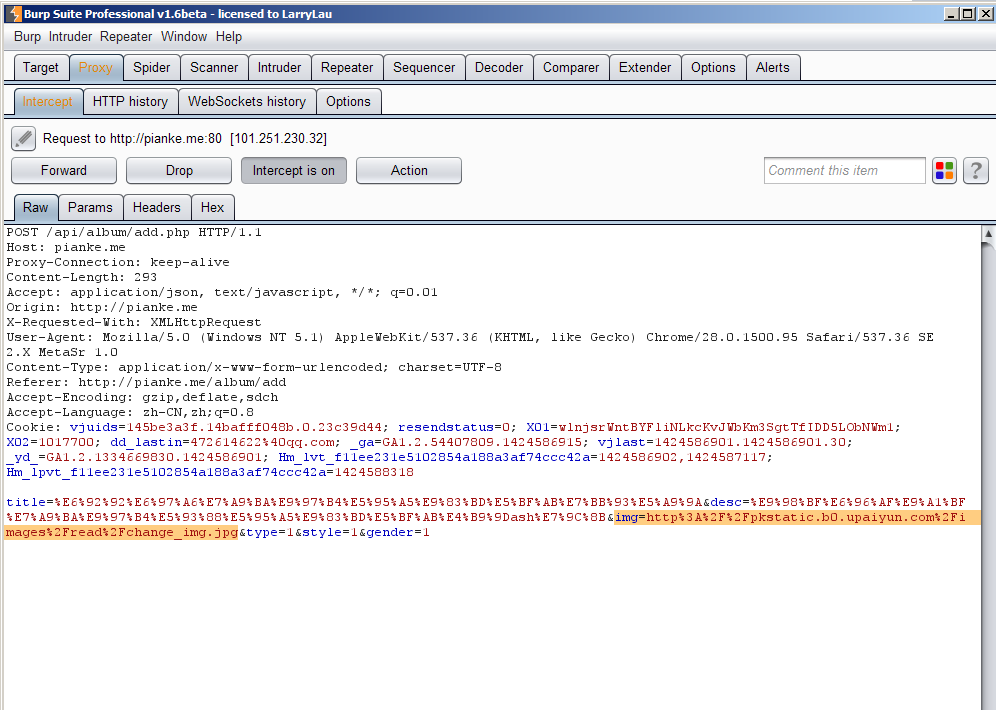The width and height of the screenshot is (996, 710).
Task: Open the Action menu button
Action: point(409,171)
